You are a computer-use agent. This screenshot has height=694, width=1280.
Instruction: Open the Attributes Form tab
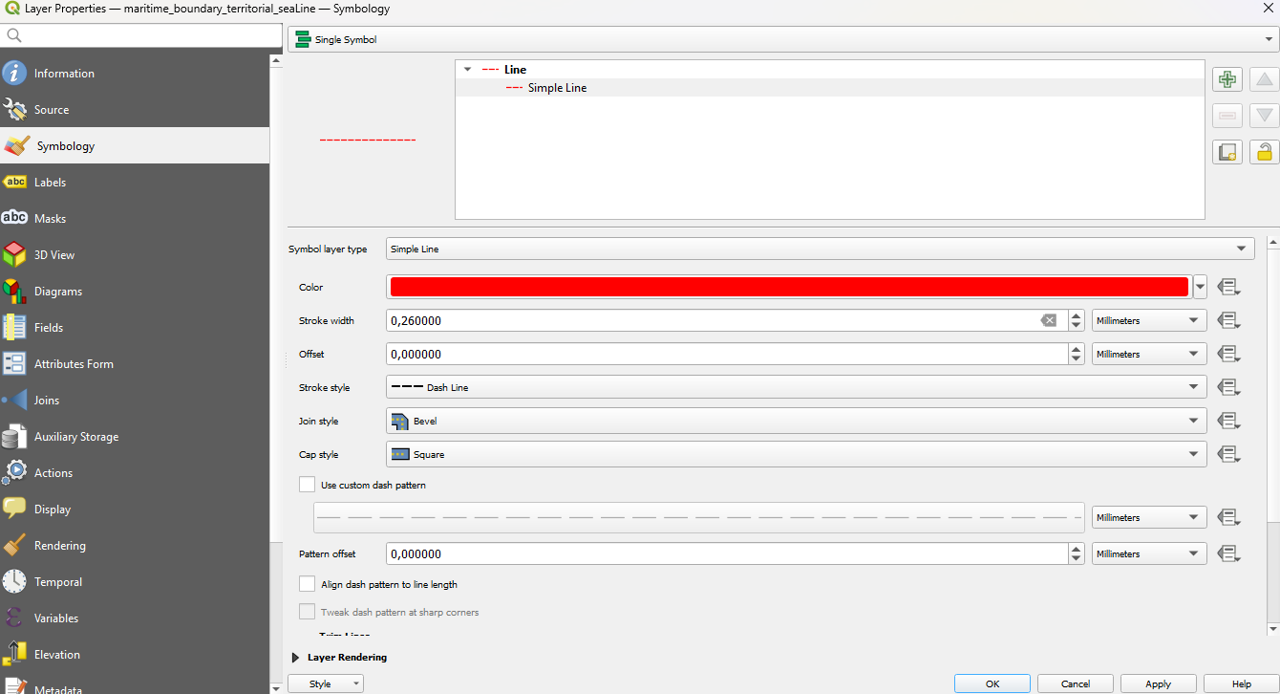click(73, 364)
